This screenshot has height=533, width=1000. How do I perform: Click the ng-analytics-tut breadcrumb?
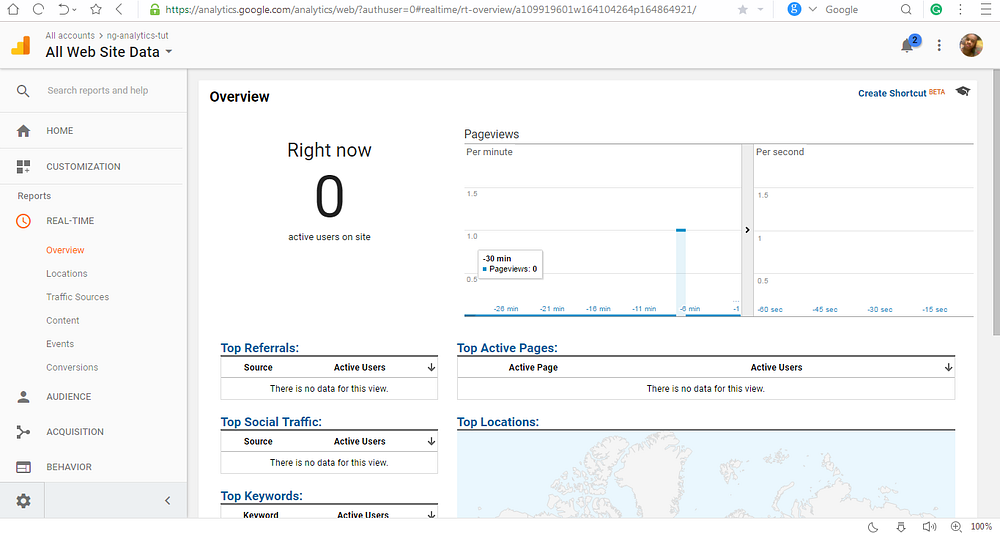point(138,36)
